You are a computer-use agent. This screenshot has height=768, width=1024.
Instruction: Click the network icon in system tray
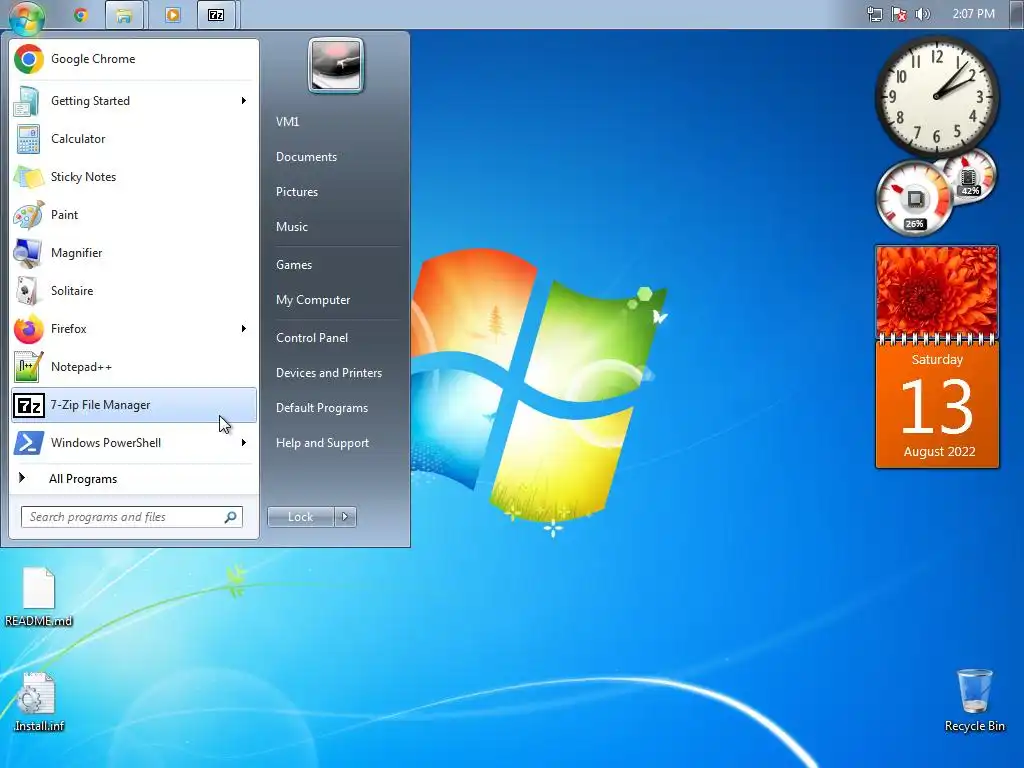(x=874, y=14)
